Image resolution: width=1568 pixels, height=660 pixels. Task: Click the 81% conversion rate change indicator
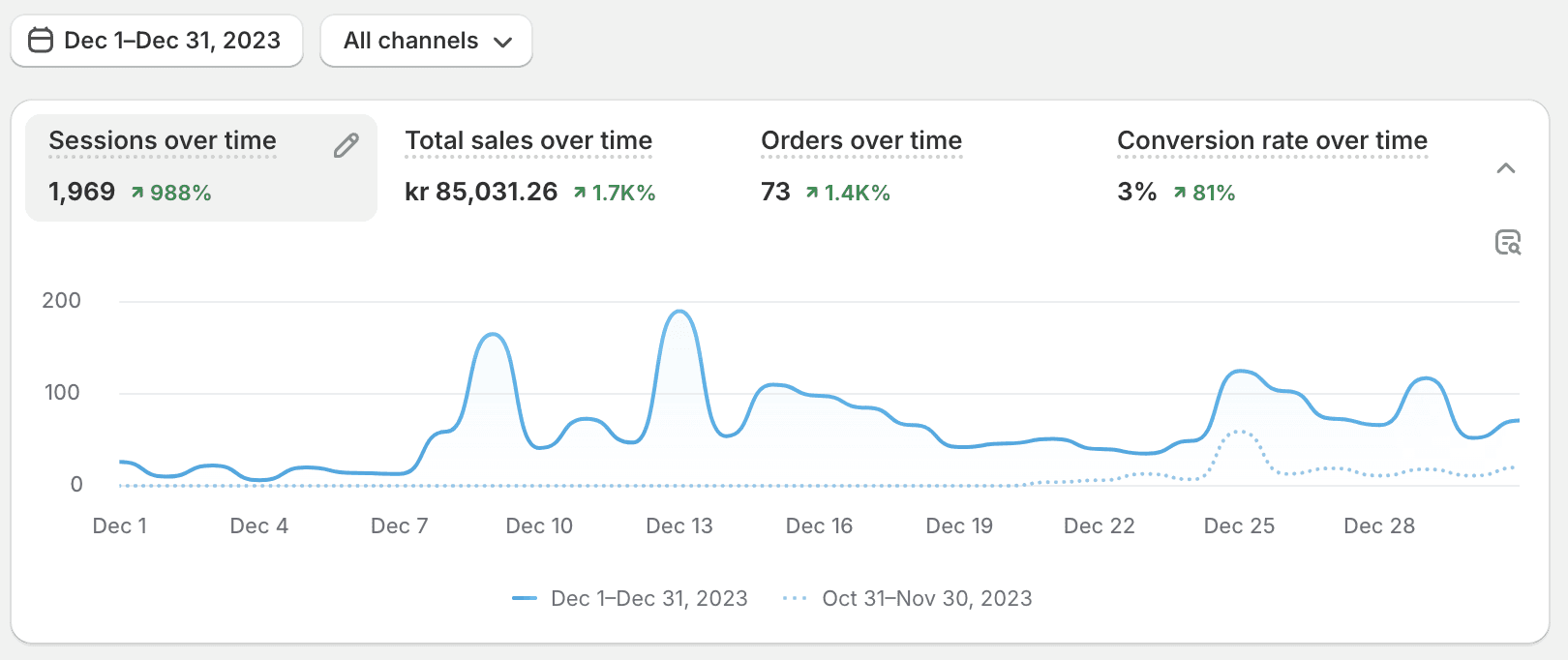coord(1204,193)
